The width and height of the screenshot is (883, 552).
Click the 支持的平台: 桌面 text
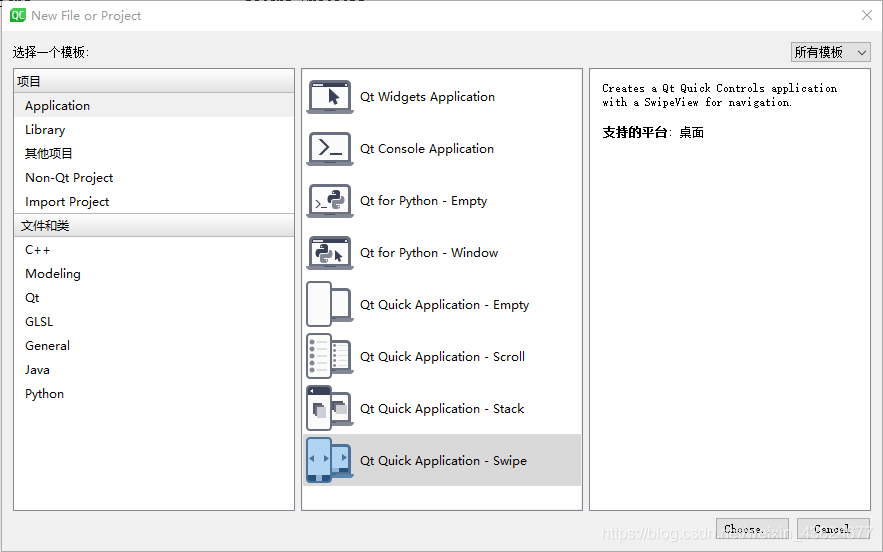653,133
